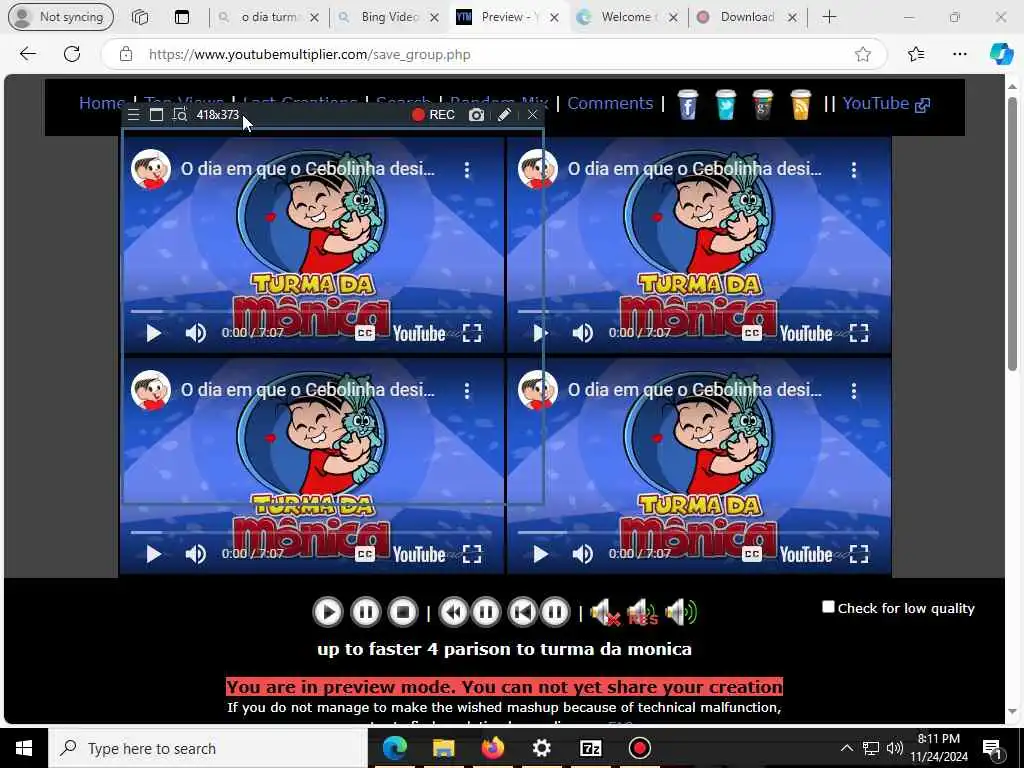Start recording with the REC button
The width and height of the screenshot is (1024, 768).
tap(433, 115)
